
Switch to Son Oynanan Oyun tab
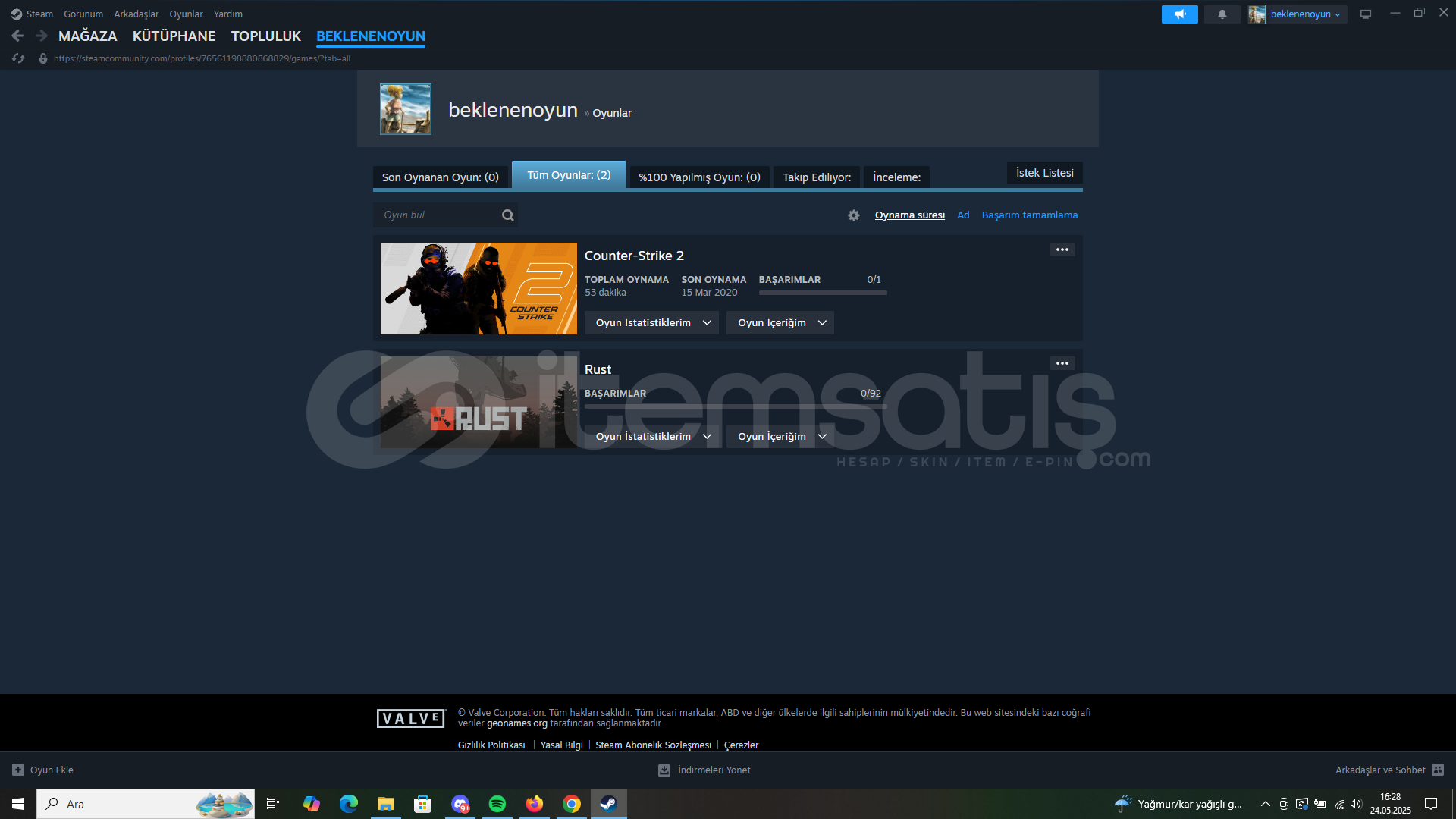[441, 177]
